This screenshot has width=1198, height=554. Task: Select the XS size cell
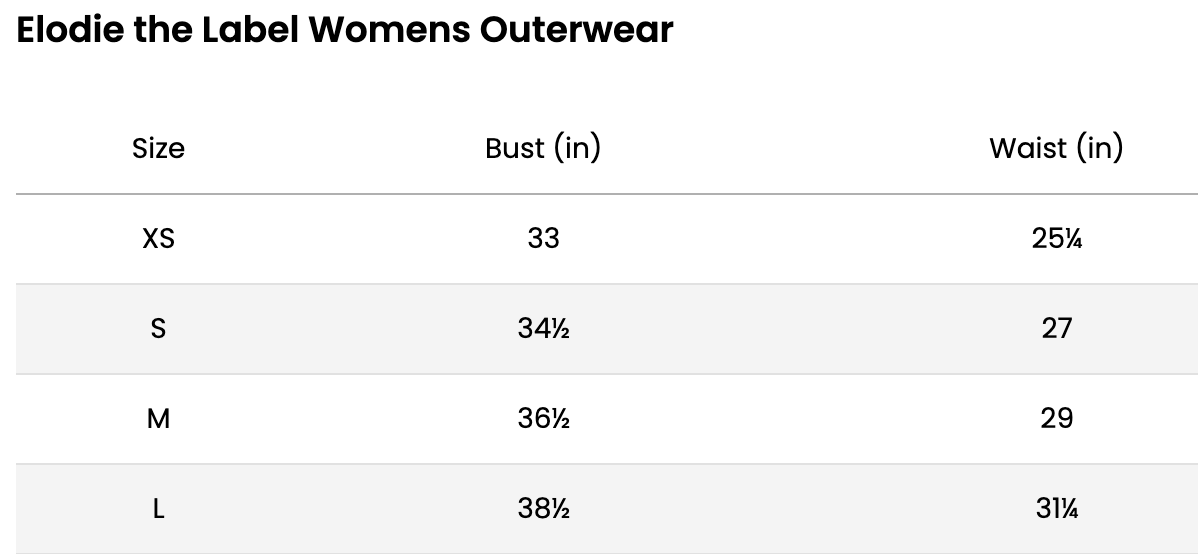(158, 239)
